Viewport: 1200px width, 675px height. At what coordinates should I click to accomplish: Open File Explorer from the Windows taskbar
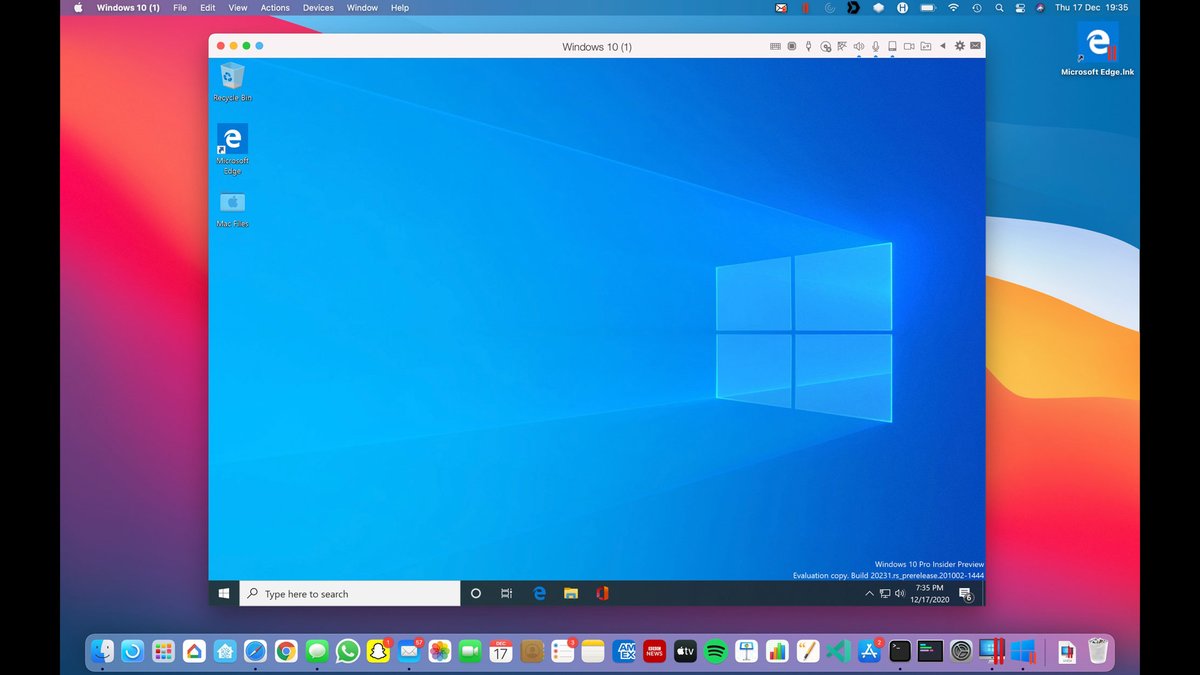[x=571, y=593]
